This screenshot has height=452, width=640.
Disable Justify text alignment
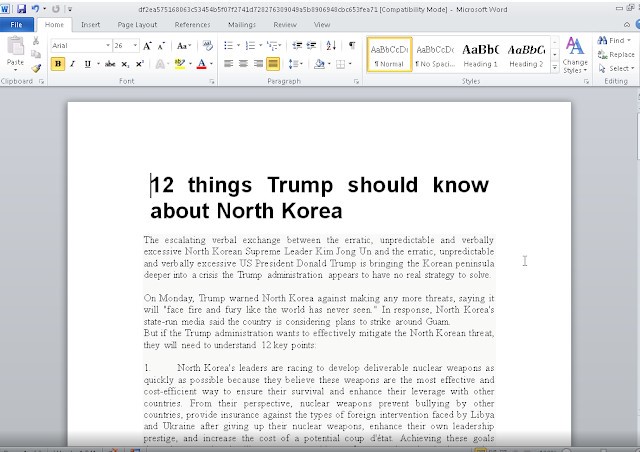click(x=274, y=64)
